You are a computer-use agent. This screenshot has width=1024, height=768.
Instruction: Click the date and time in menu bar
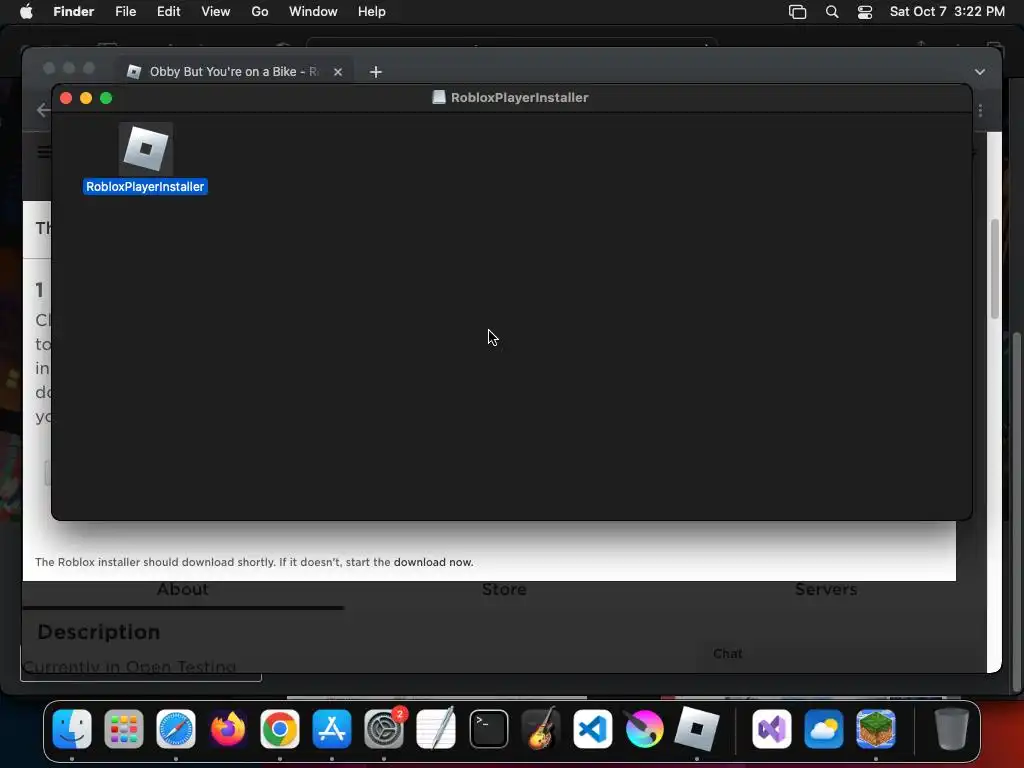click(x=947, y=12)
